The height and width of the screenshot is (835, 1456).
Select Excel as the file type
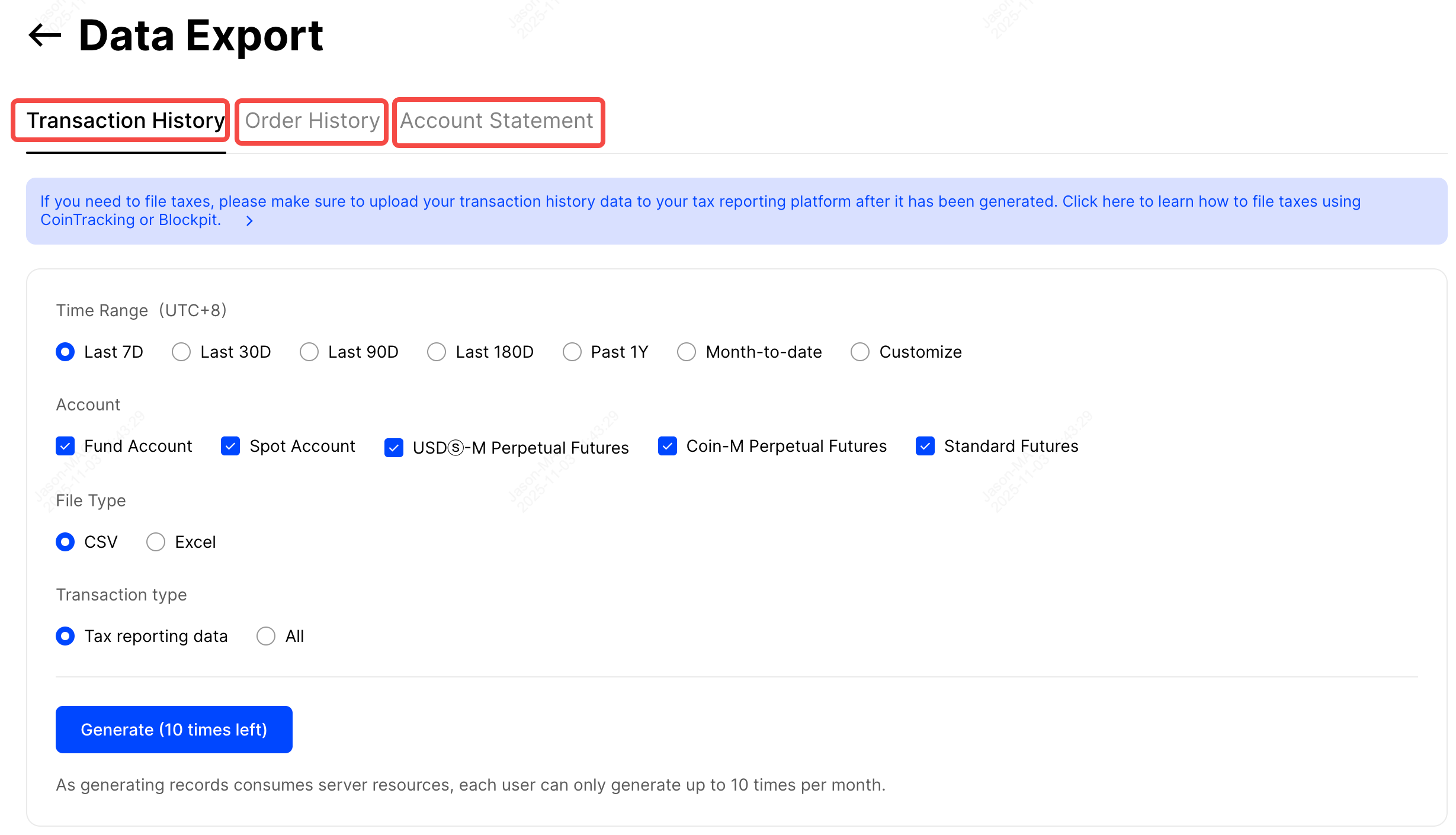156,542
